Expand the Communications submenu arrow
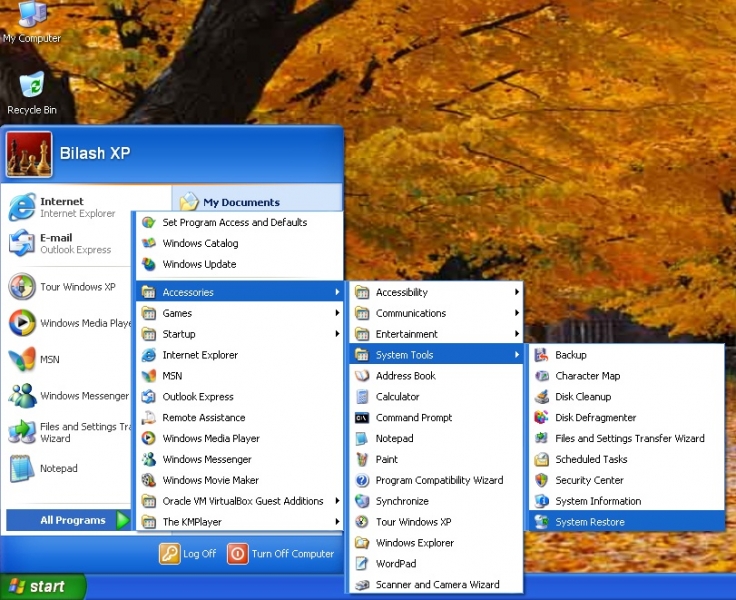Viewport: 736px width, 600px height. pos(517,314)
